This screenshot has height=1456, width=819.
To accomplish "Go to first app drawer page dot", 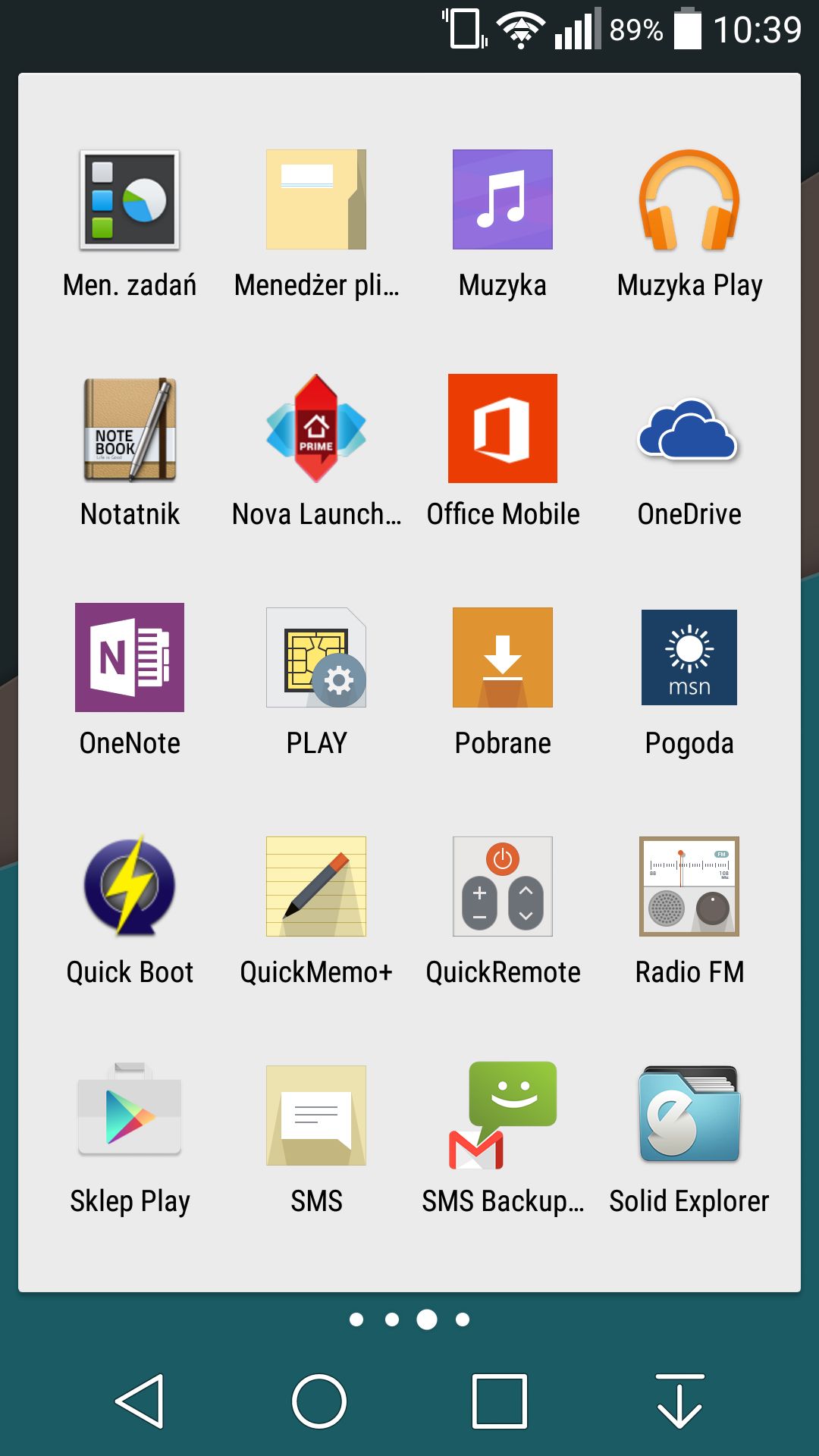I will click(x=356, y=1319).
